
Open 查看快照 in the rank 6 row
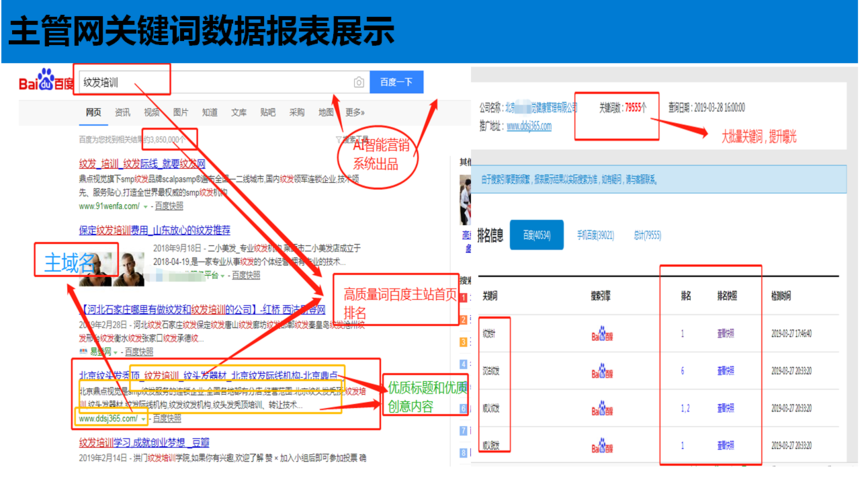pyautogui.click(x=725, y=370)
